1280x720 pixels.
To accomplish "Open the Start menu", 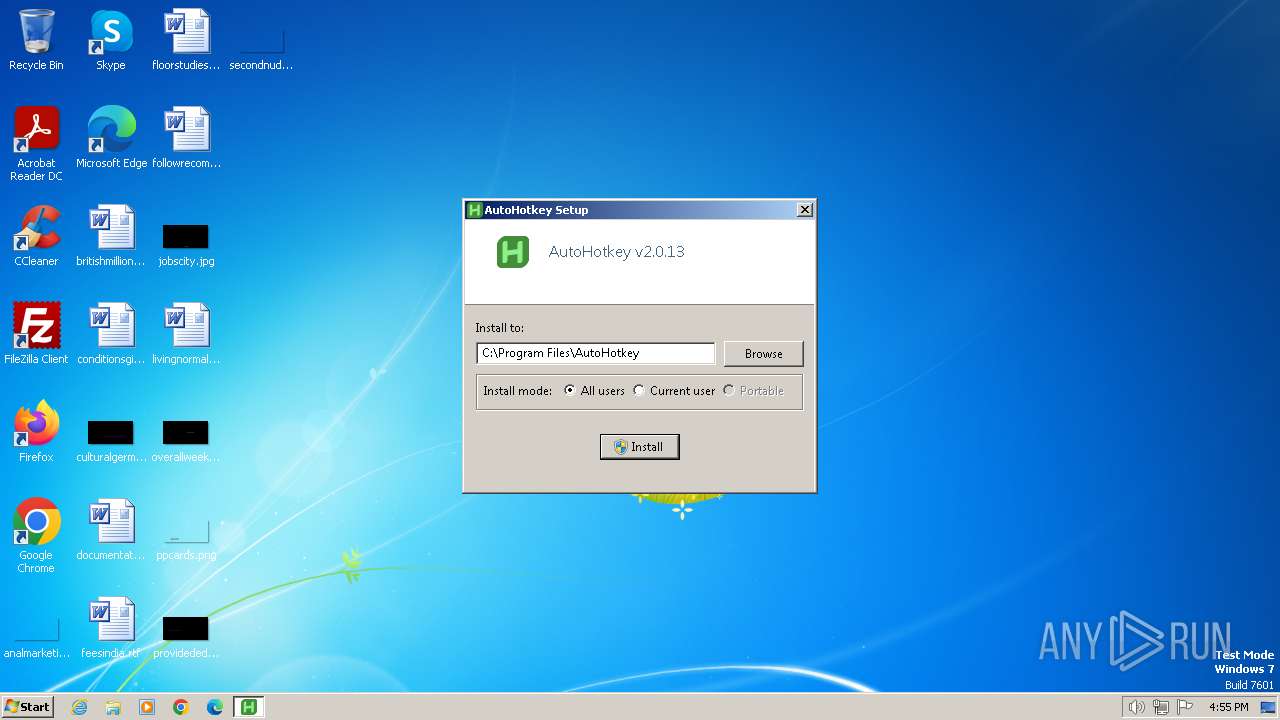I will coord(27,707).
